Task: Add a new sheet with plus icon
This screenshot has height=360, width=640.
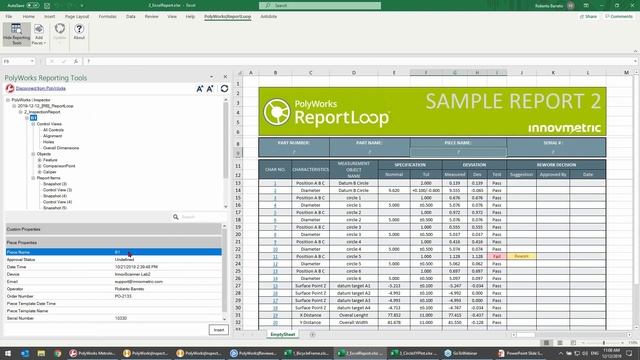Action: 312,334
